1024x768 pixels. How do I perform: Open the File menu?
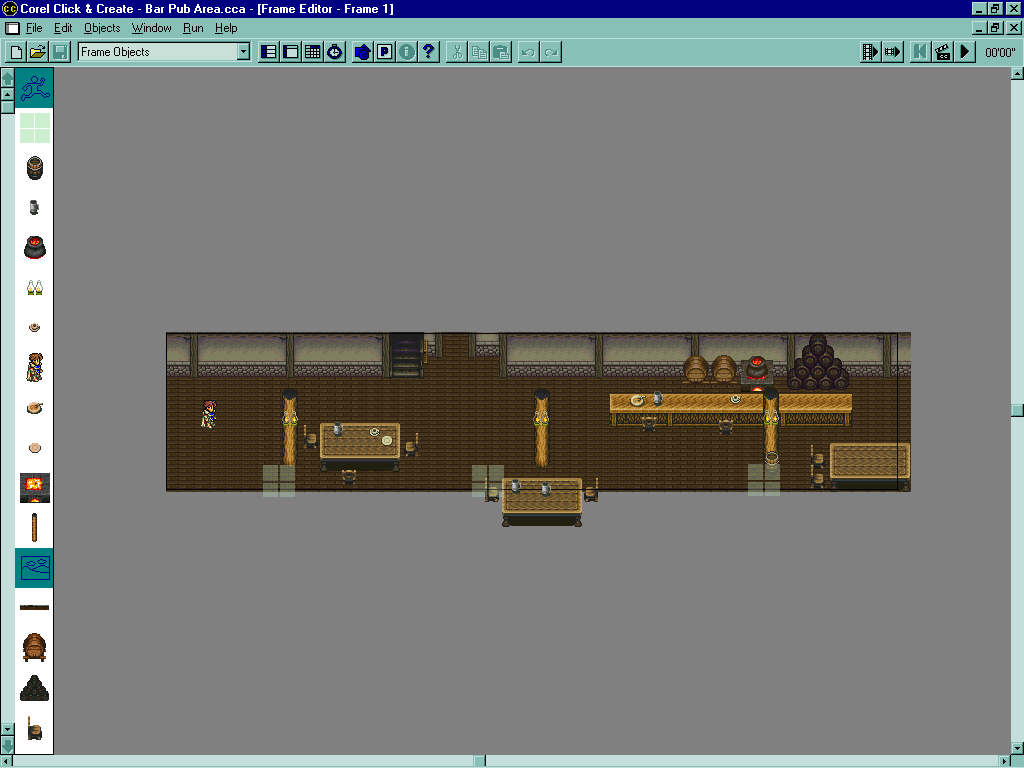point(34,28)
